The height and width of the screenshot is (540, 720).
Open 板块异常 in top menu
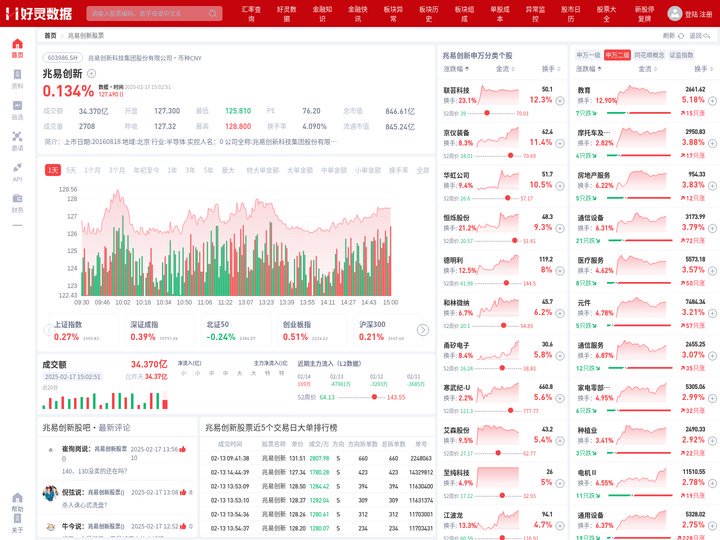tap(393, 14)
